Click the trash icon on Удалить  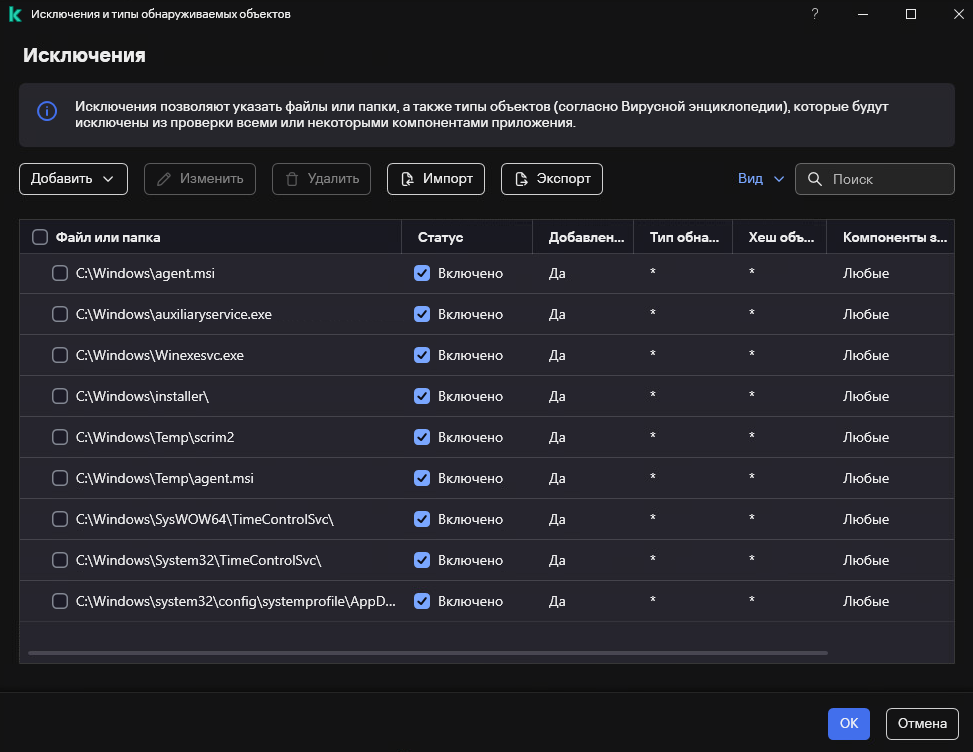point(292,179)
